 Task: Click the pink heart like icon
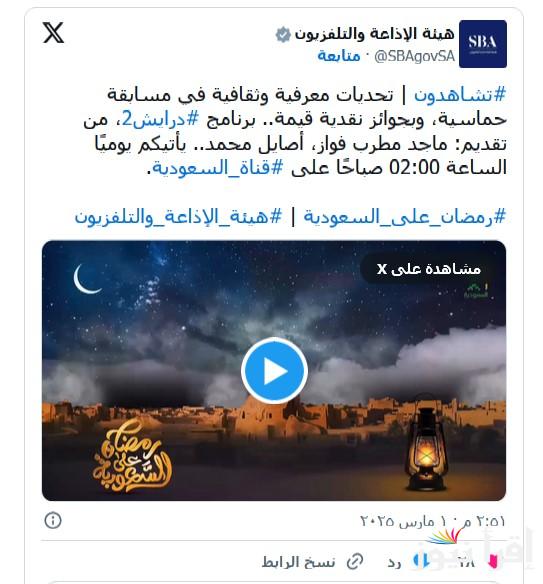[x=493, y=561]
